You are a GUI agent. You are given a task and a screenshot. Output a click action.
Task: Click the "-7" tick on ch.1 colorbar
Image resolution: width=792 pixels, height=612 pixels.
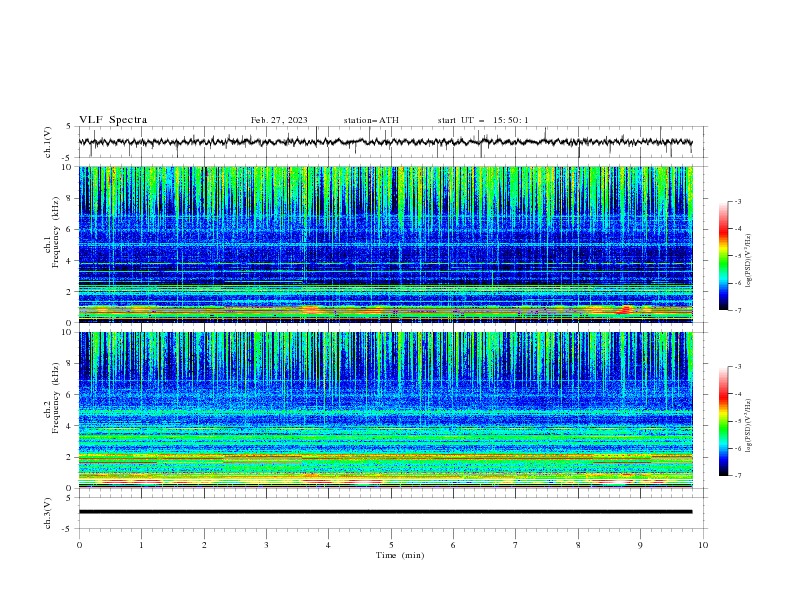738,310
